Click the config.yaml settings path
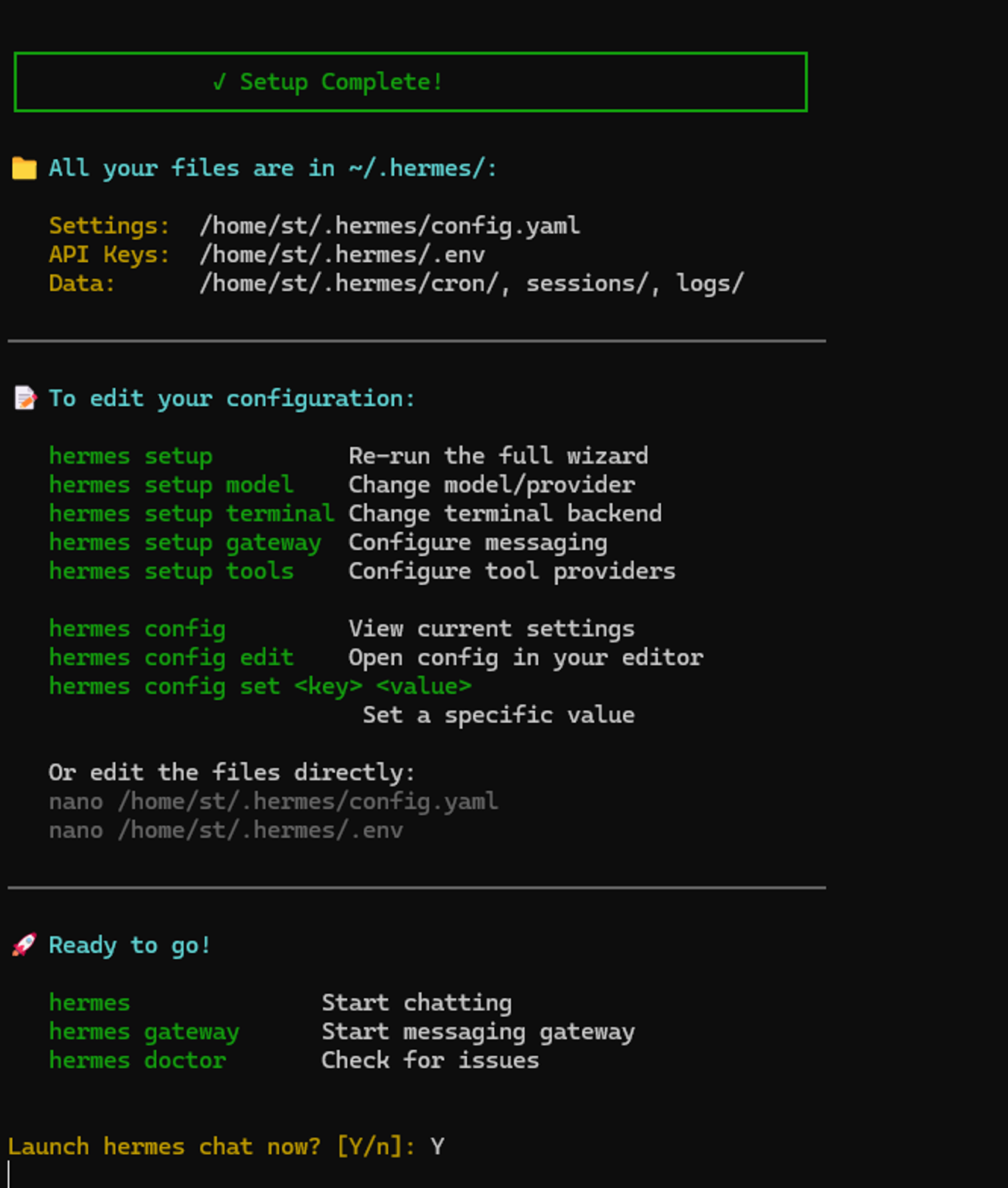This screenshot has width=1008, height=1188. [390, 226]
